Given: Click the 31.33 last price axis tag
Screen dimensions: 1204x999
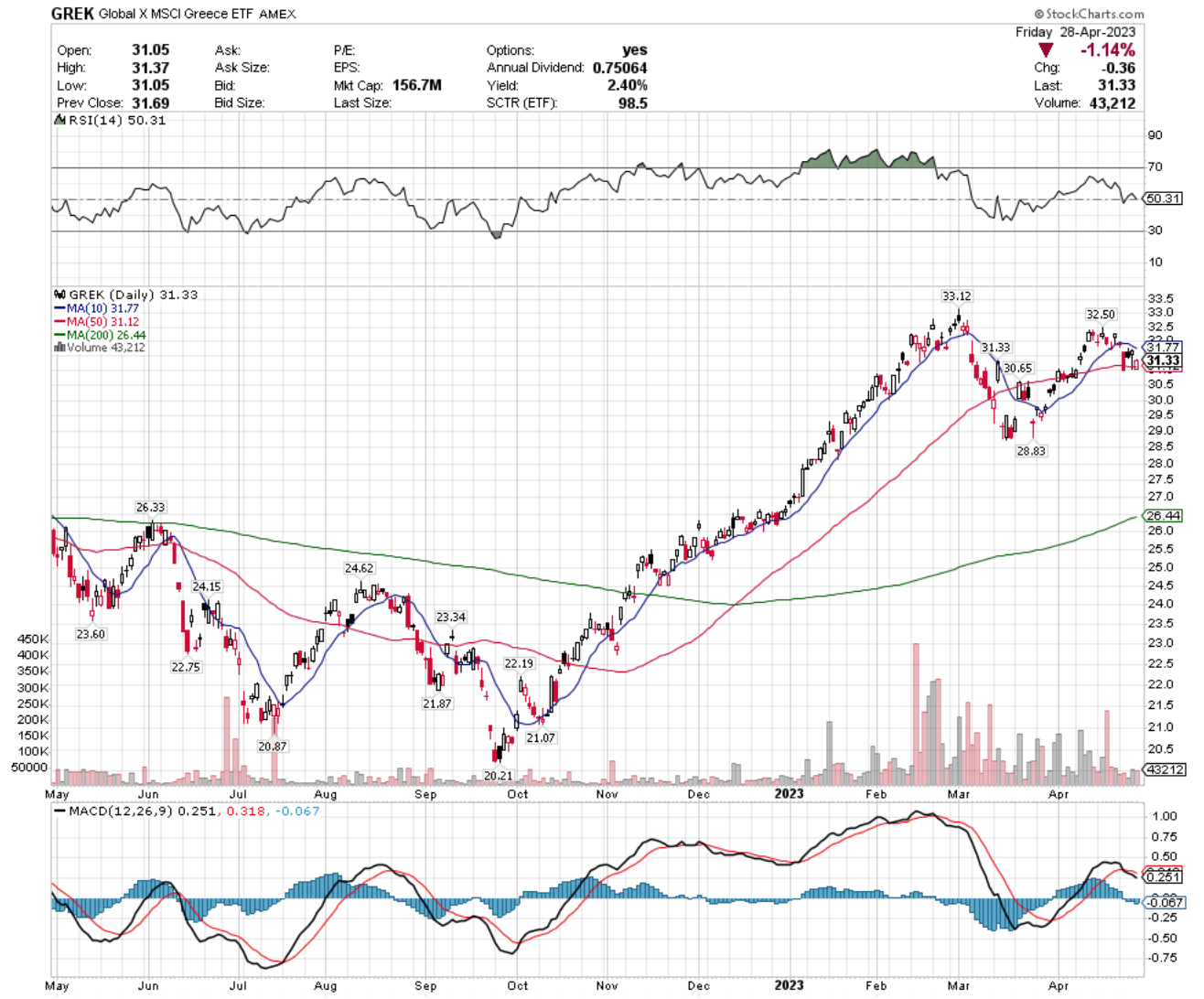Looking at the screenshot, I should pyautogui.click(x=1164, y=361).
